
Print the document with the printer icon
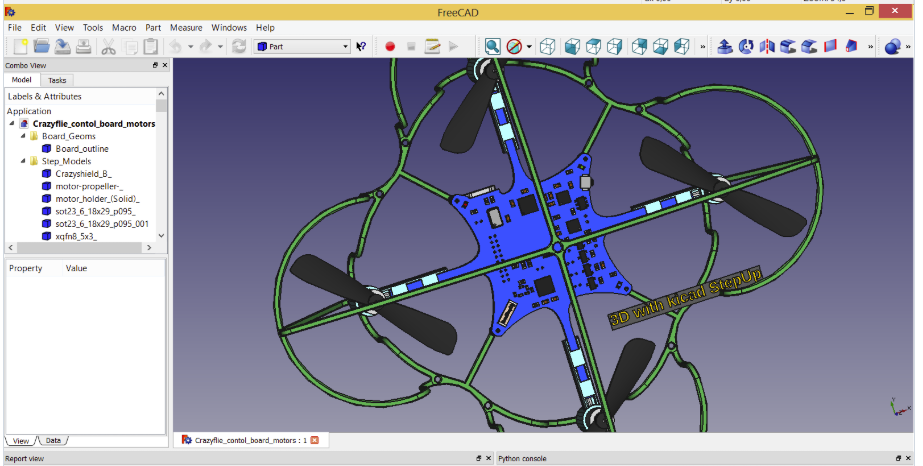coord(84,46)
